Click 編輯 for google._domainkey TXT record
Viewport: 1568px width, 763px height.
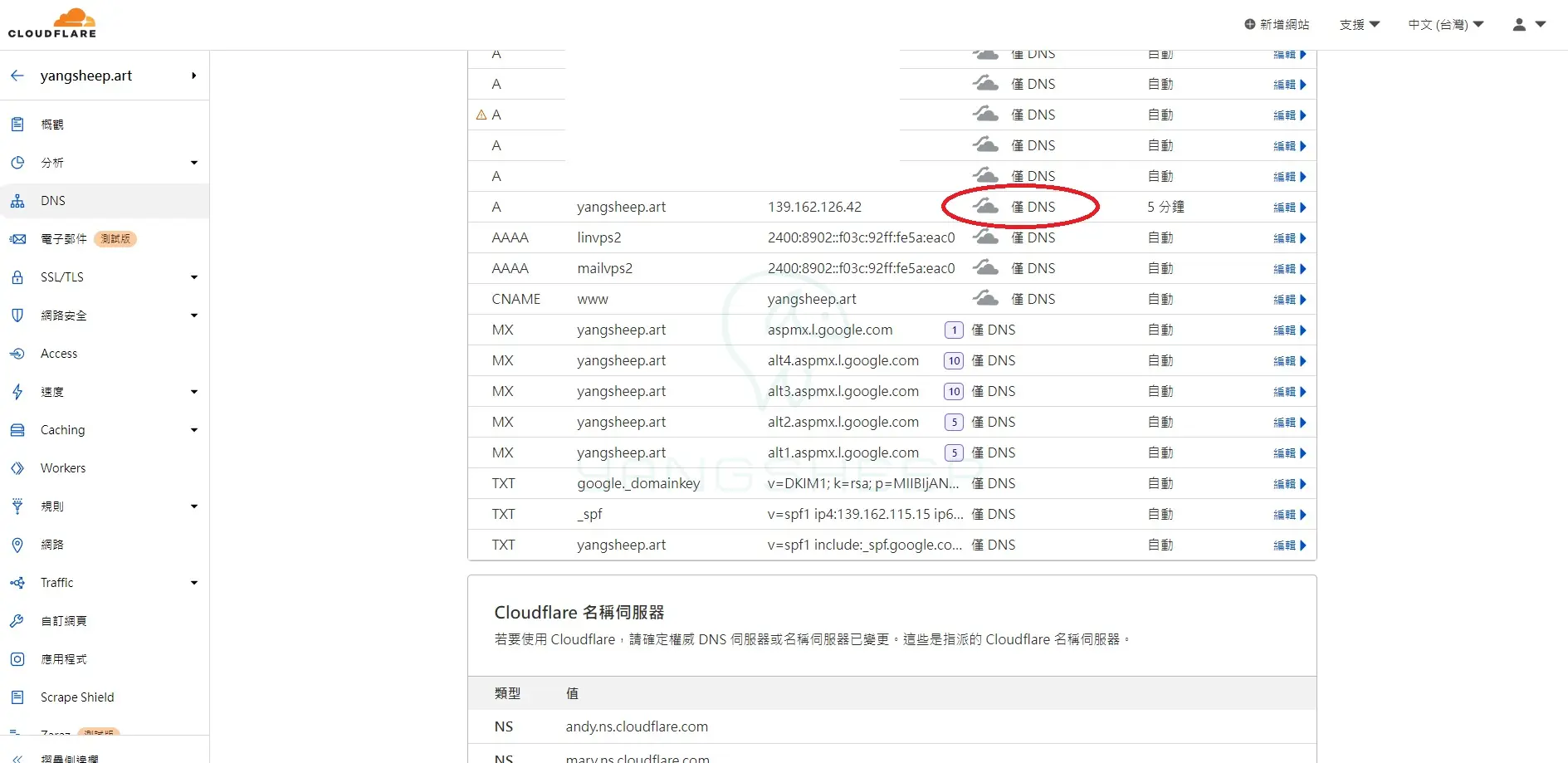click(x=1290, y=484)
